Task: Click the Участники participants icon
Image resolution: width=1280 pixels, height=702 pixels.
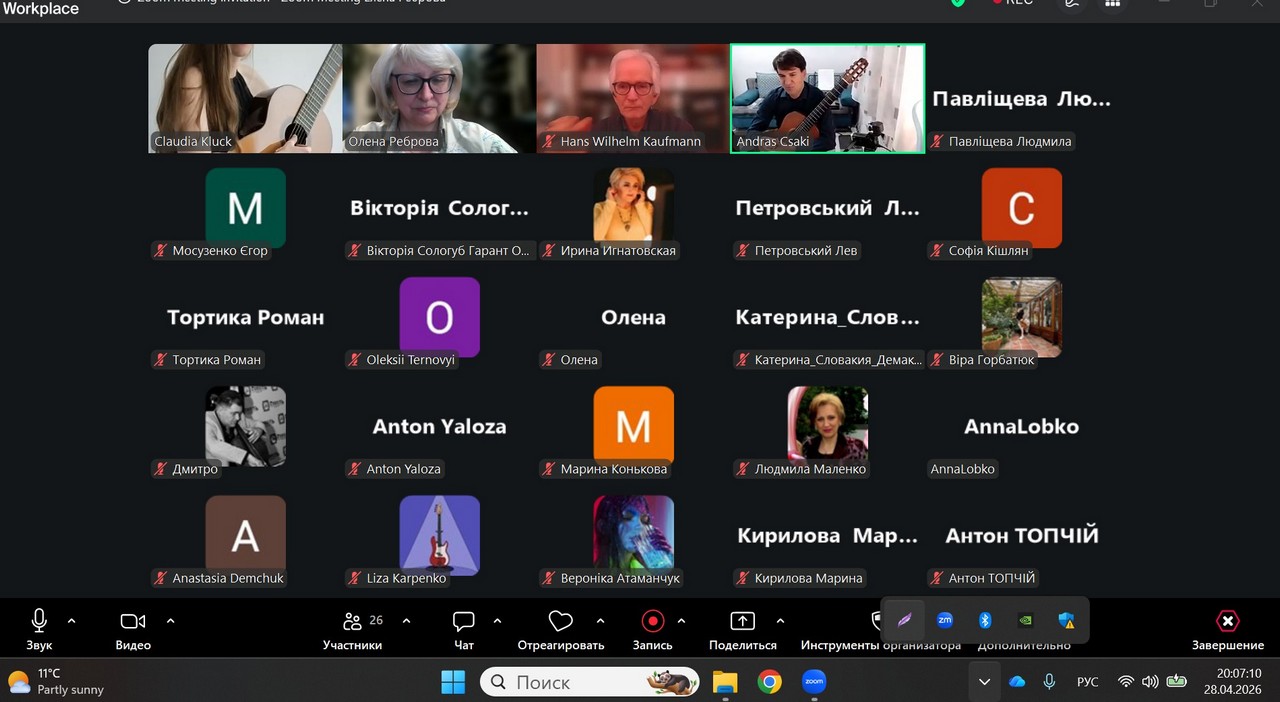Action: point(352,622)
